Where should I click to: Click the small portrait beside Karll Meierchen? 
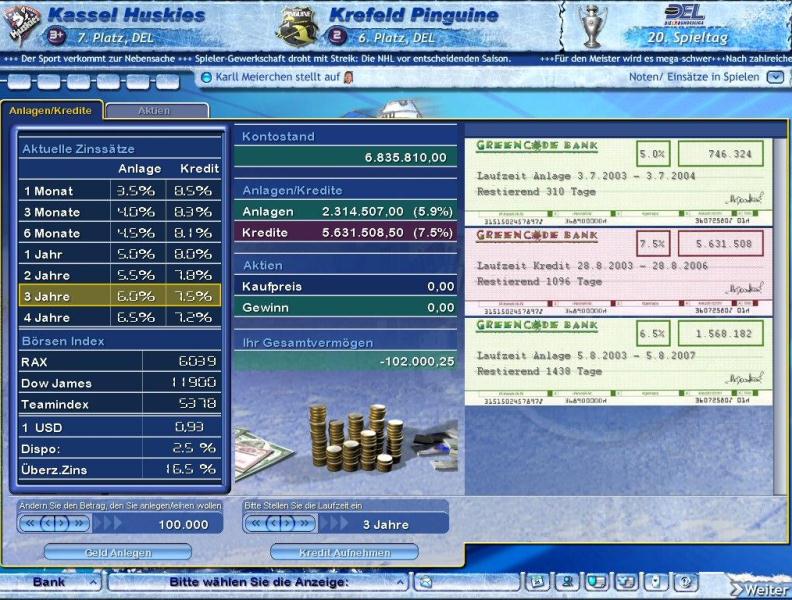(348, 77)
